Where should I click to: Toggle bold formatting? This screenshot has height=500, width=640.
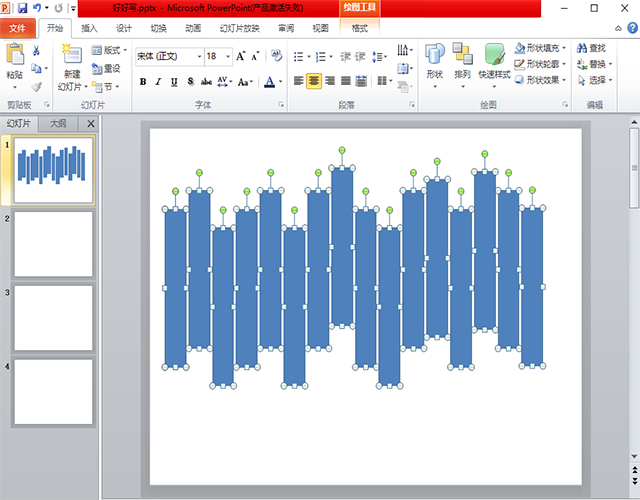143,82
